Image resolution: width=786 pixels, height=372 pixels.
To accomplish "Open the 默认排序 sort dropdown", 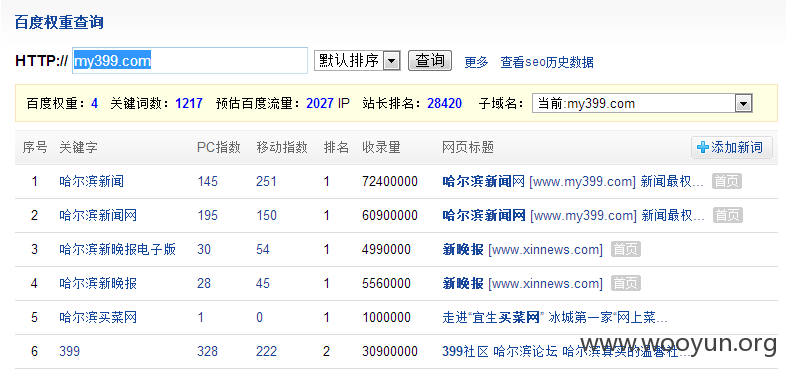I will tap(357, 61).
